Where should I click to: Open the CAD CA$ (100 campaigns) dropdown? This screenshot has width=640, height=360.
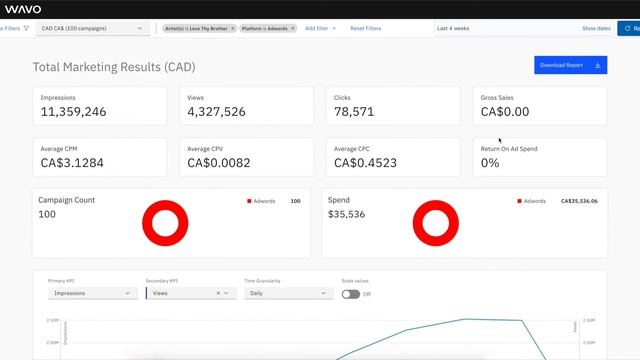point(93,29)
